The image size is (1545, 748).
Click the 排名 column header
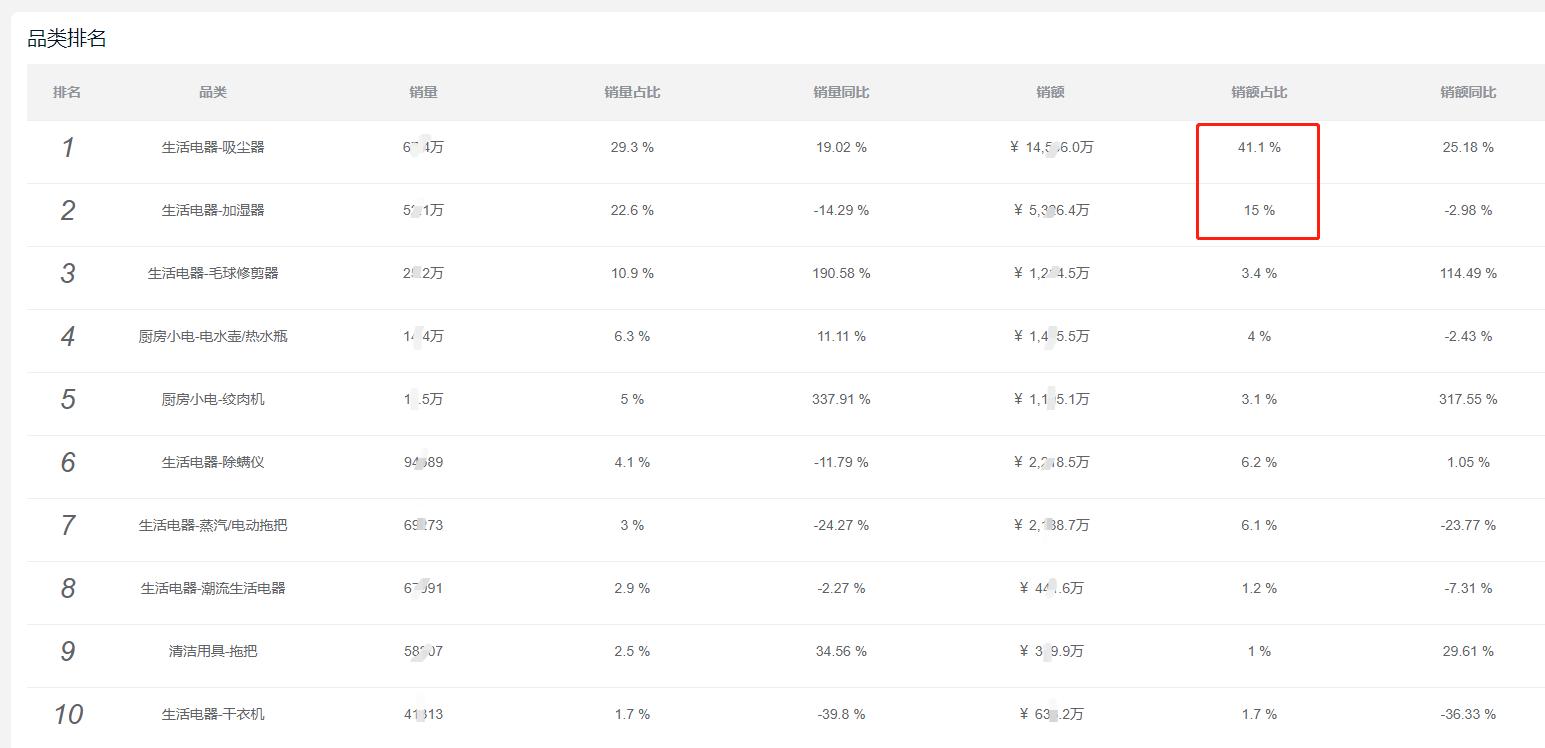click(67, 92)
